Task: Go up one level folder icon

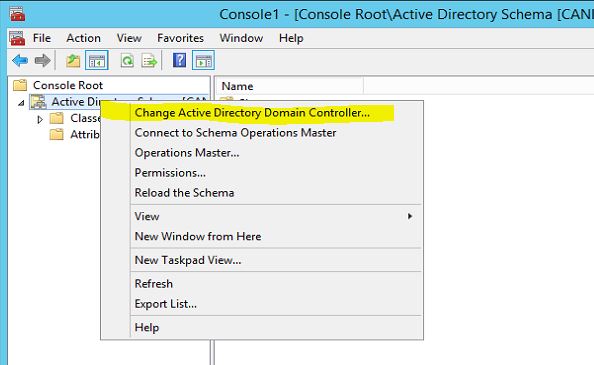Action: click(x=73, y=60)
